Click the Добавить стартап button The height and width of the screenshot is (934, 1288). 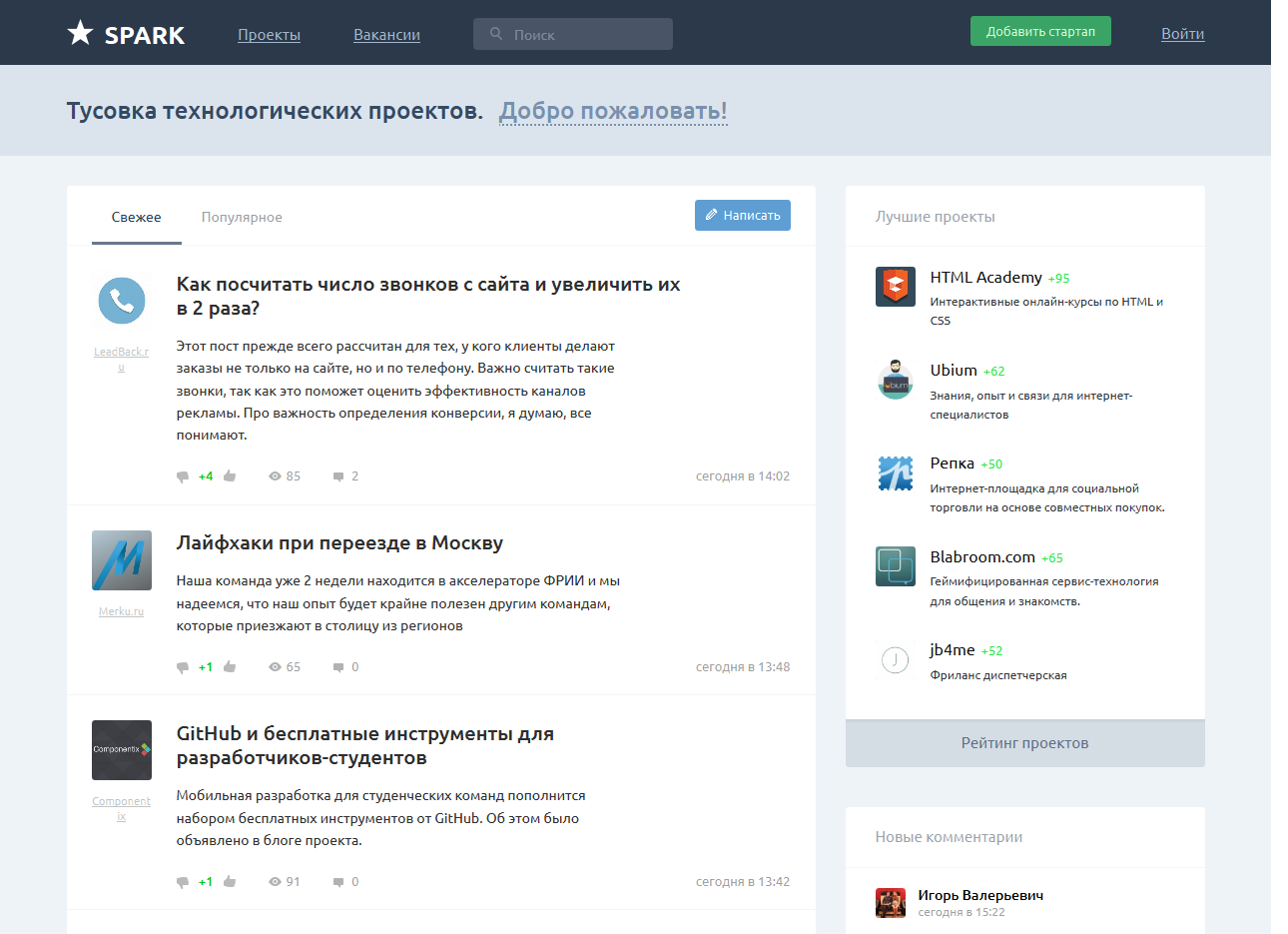1040,31
